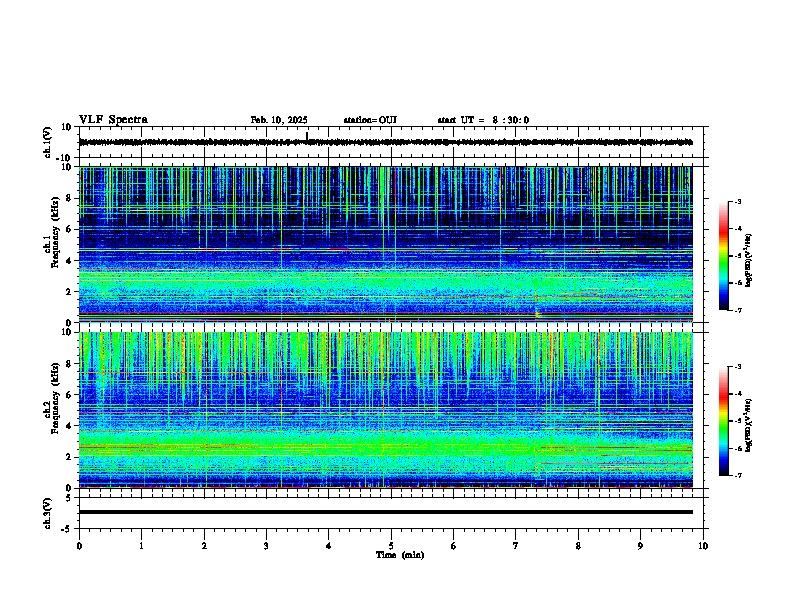
Task: Click the "-3" tick on ch.1 colorbar
Action: coord(737,201)
